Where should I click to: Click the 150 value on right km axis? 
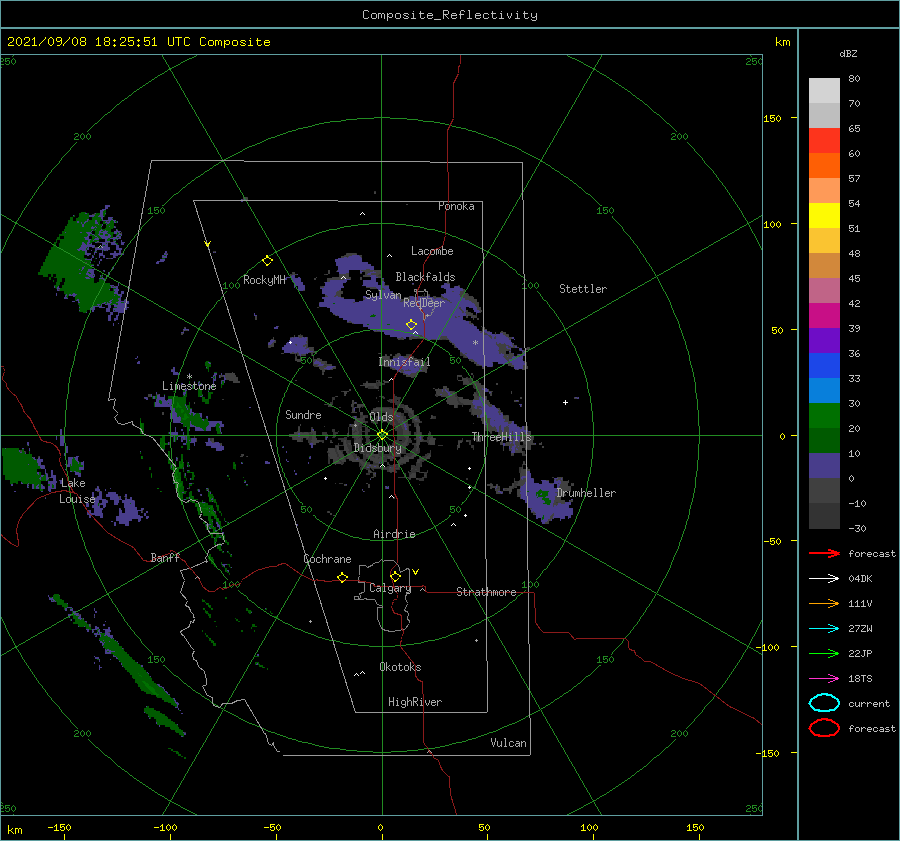coord(772,118)
